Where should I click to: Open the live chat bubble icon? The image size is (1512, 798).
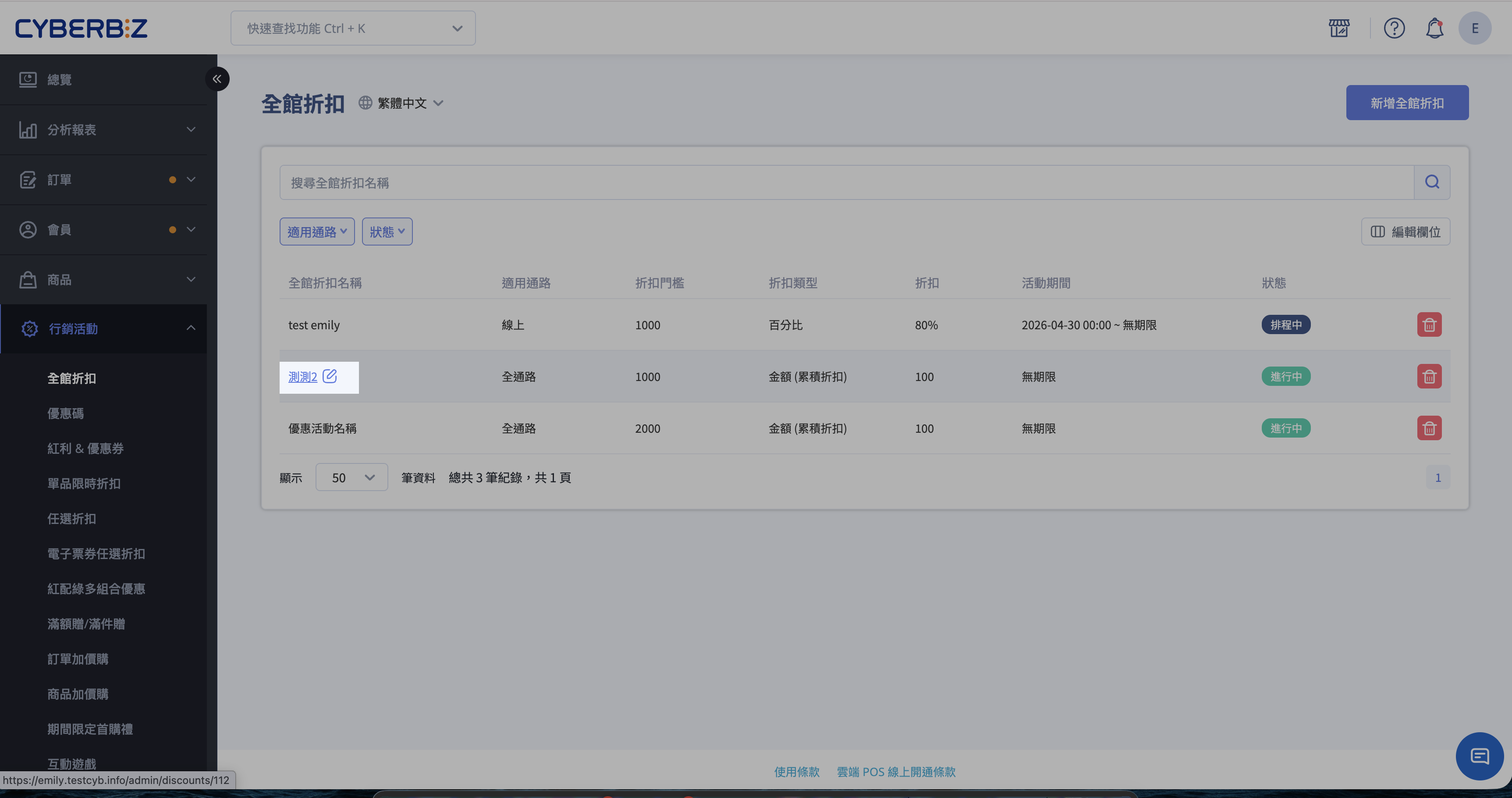(x=1479, y=756)
